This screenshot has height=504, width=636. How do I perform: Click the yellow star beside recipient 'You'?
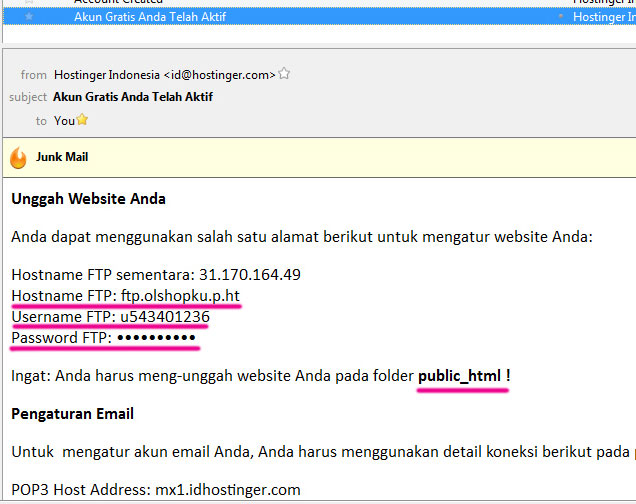[x=82, y=120]
